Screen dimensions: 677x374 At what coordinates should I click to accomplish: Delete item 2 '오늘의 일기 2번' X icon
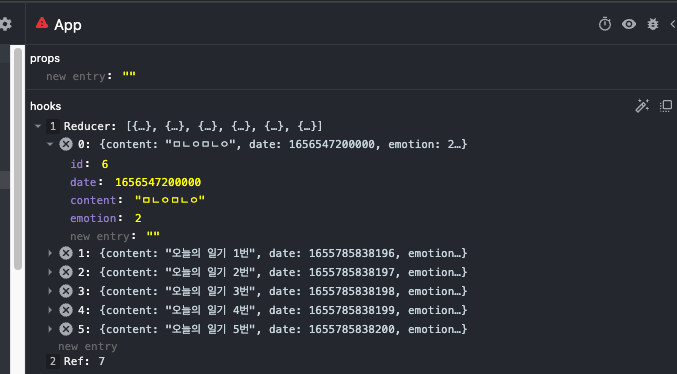tap(66, 272)
